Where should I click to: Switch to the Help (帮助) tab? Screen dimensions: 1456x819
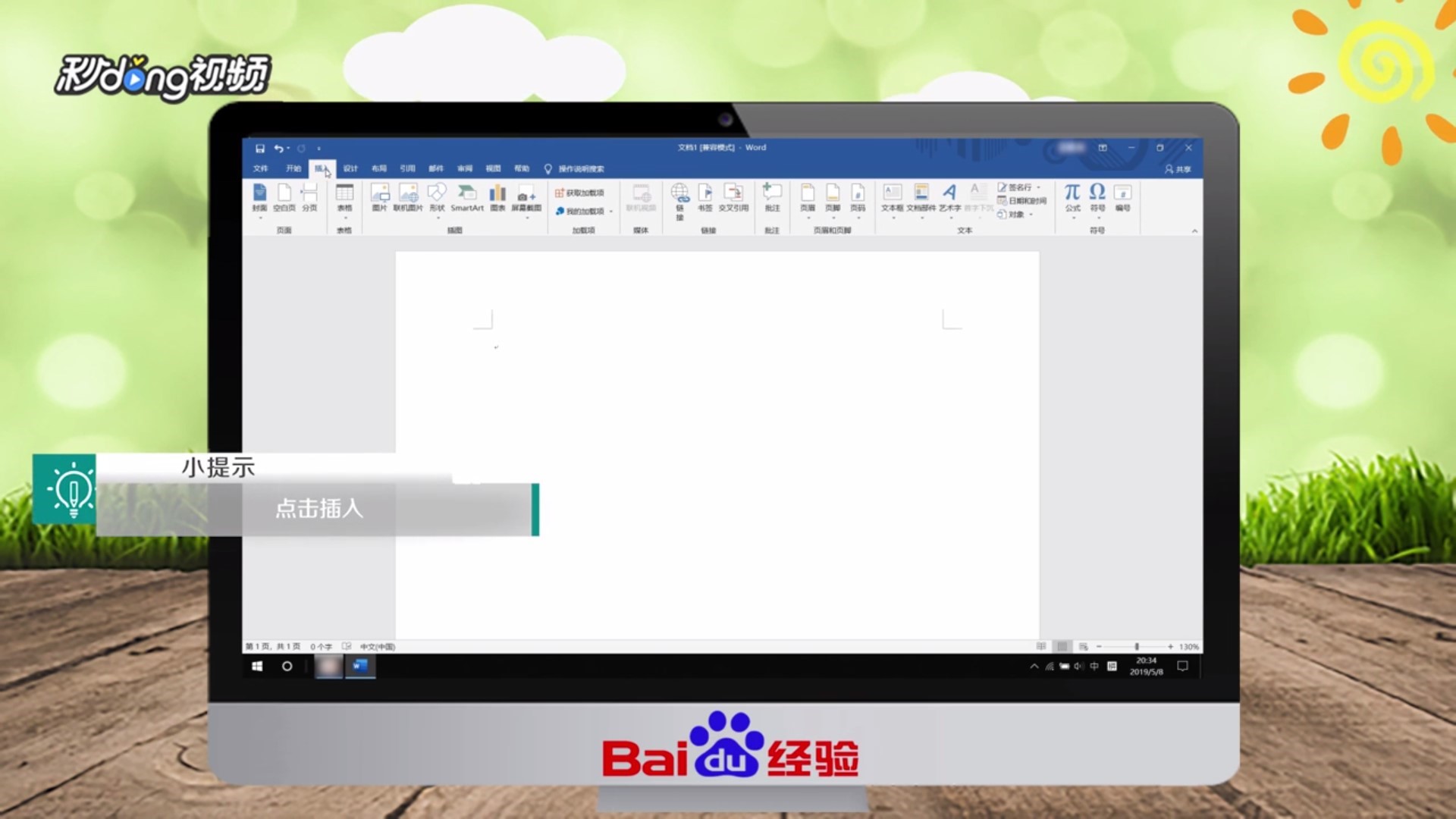[x=522, y=168]
